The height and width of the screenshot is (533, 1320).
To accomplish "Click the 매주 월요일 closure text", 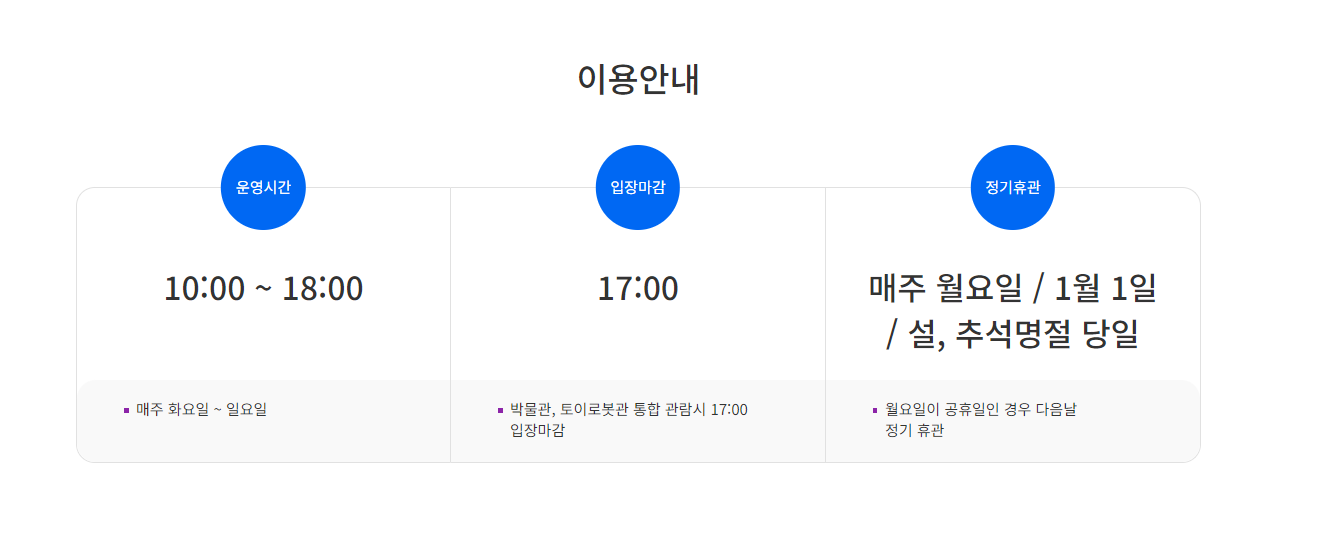I will (945, 288).
